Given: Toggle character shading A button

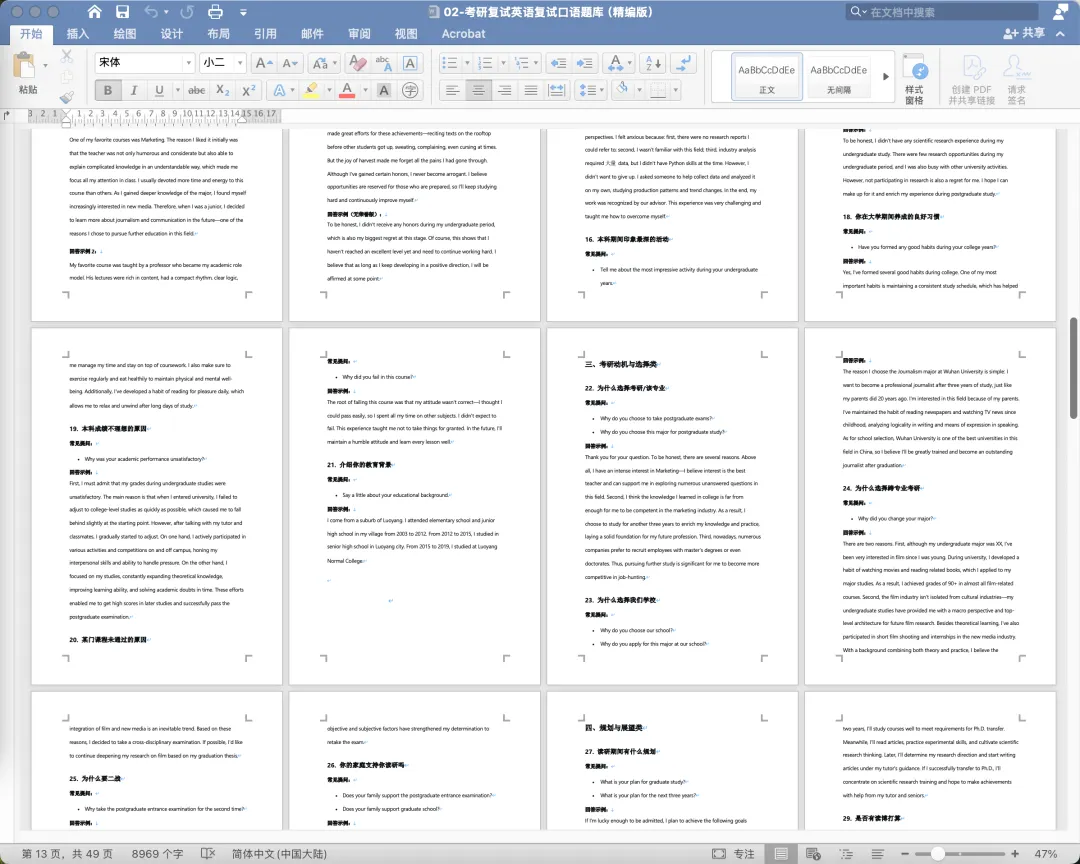Looking at the screenshot, I should (384, 90).
